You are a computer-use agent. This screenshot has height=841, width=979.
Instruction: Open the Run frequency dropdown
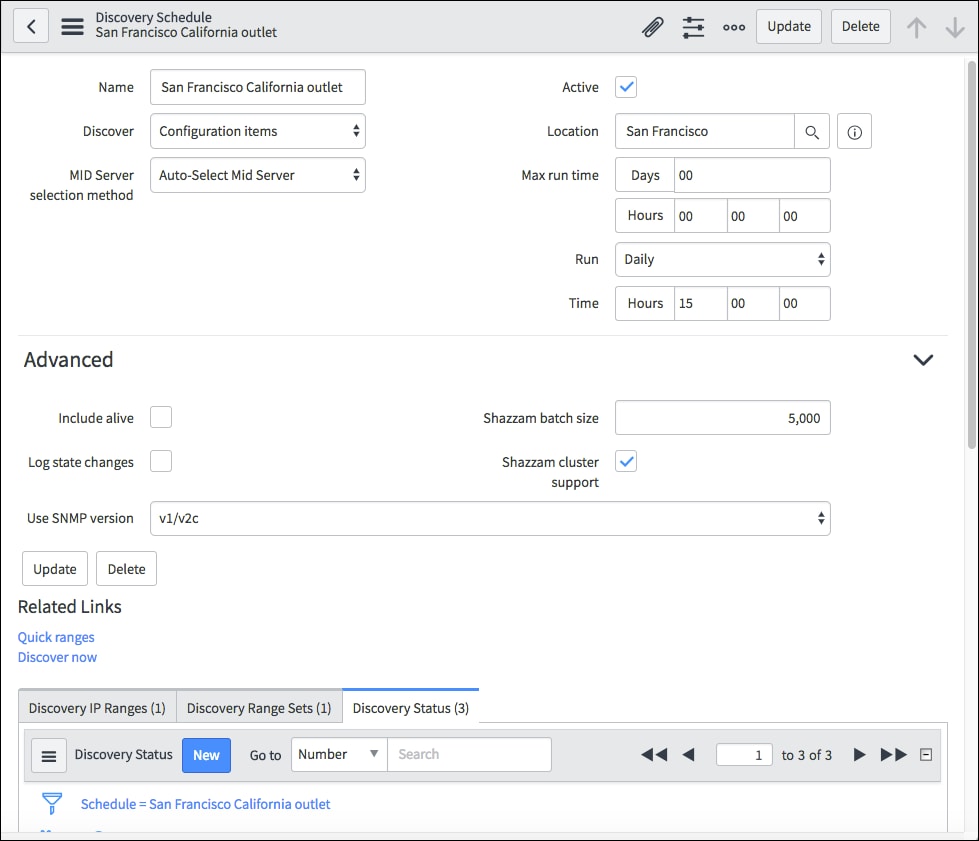[722, 259]
